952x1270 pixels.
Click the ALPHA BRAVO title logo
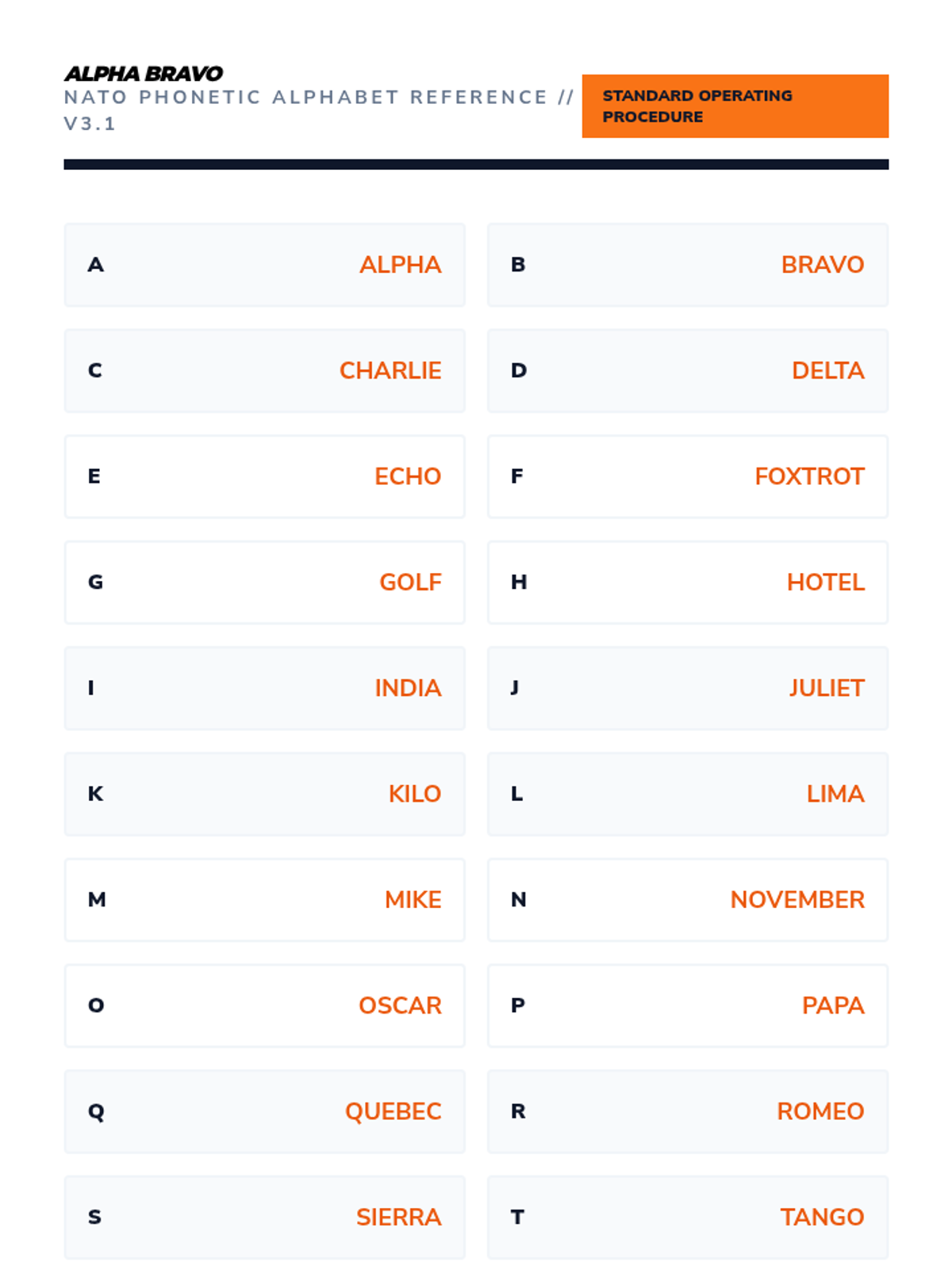coord(144,74)
